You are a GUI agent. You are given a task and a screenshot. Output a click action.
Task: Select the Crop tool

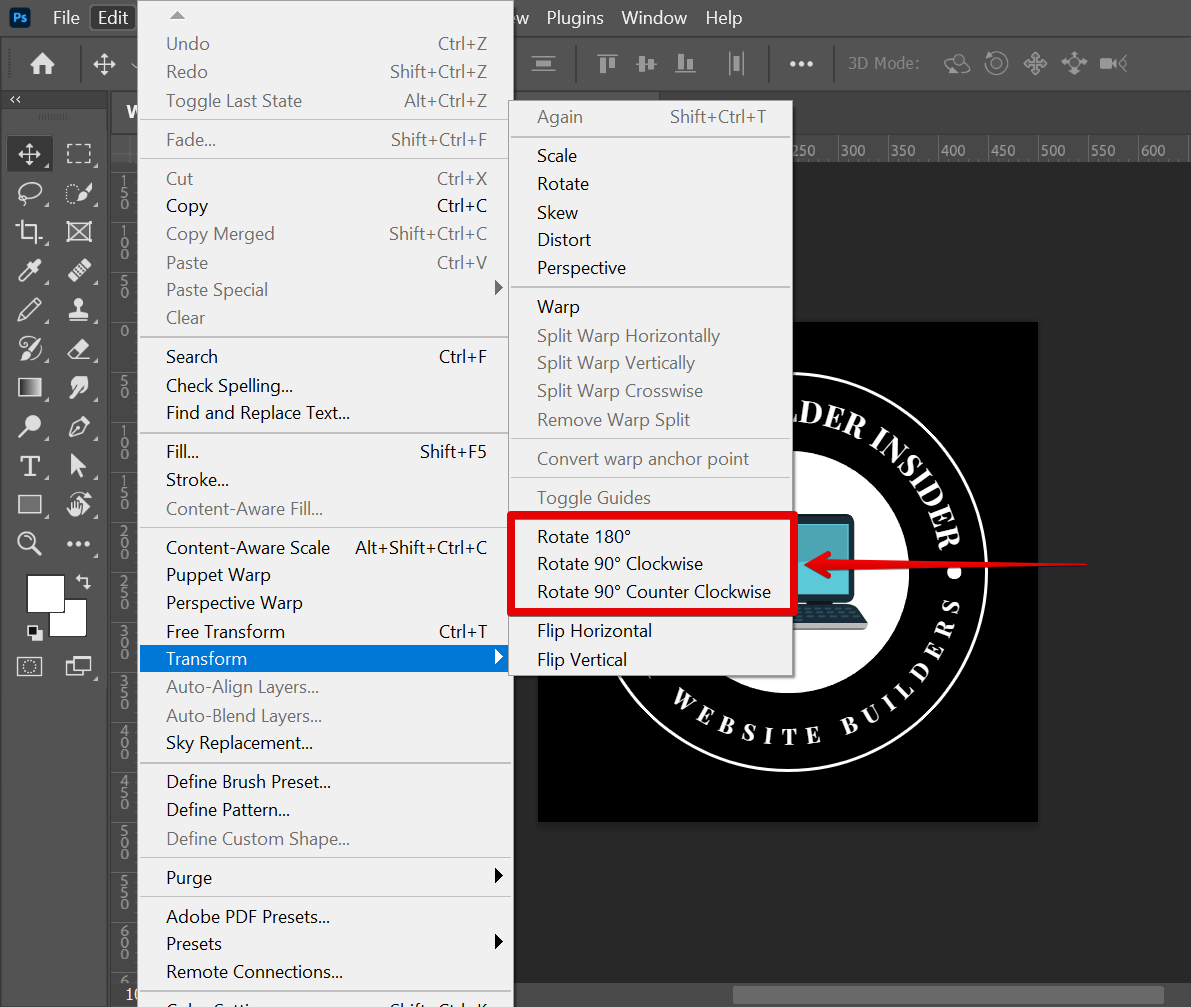point(30,232)
